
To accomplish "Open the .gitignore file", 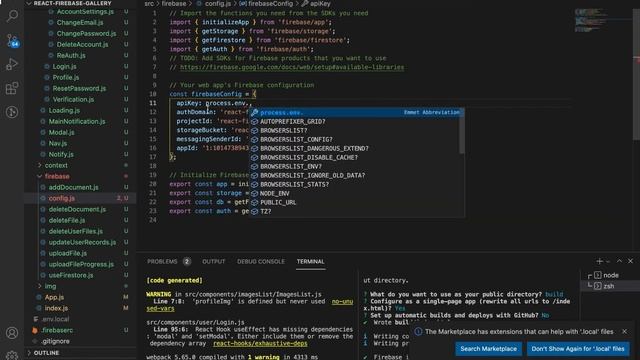I will tap(56, 341).
